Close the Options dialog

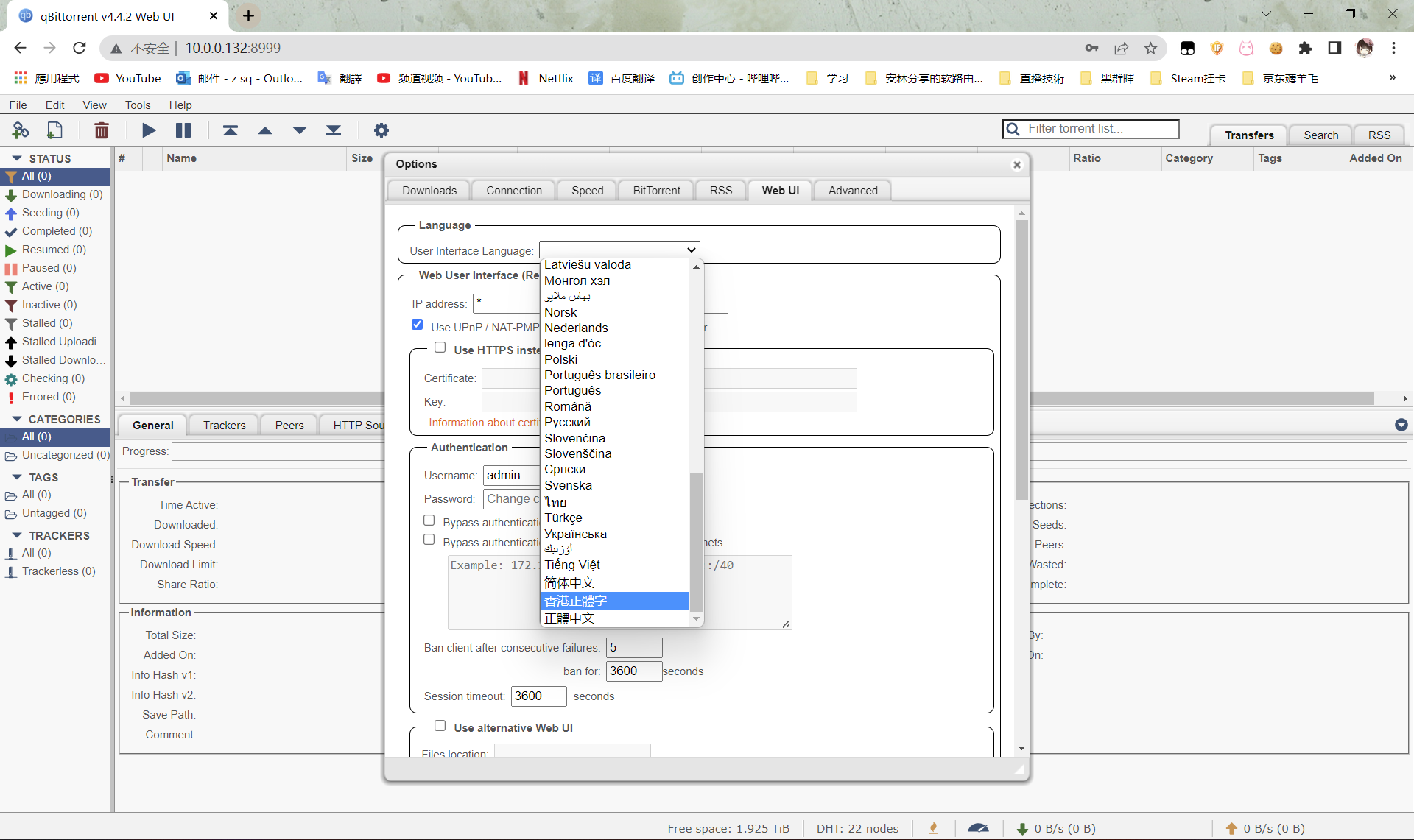[1017, 165]
